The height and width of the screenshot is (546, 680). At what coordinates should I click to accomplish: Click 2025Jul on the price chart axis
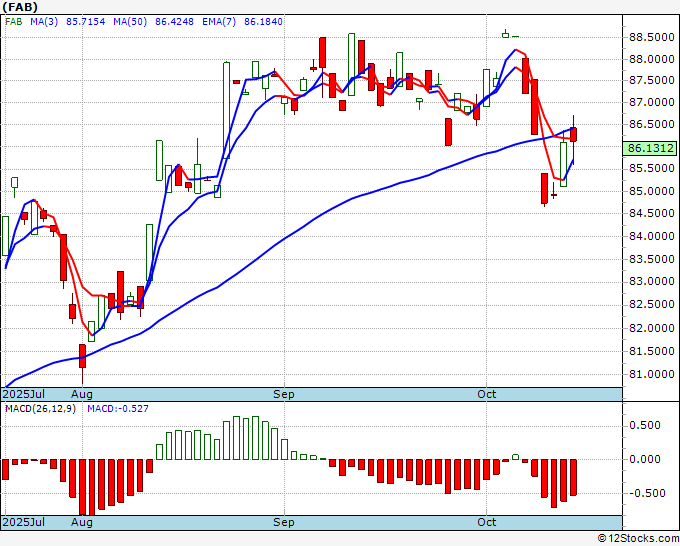point(24,394)
